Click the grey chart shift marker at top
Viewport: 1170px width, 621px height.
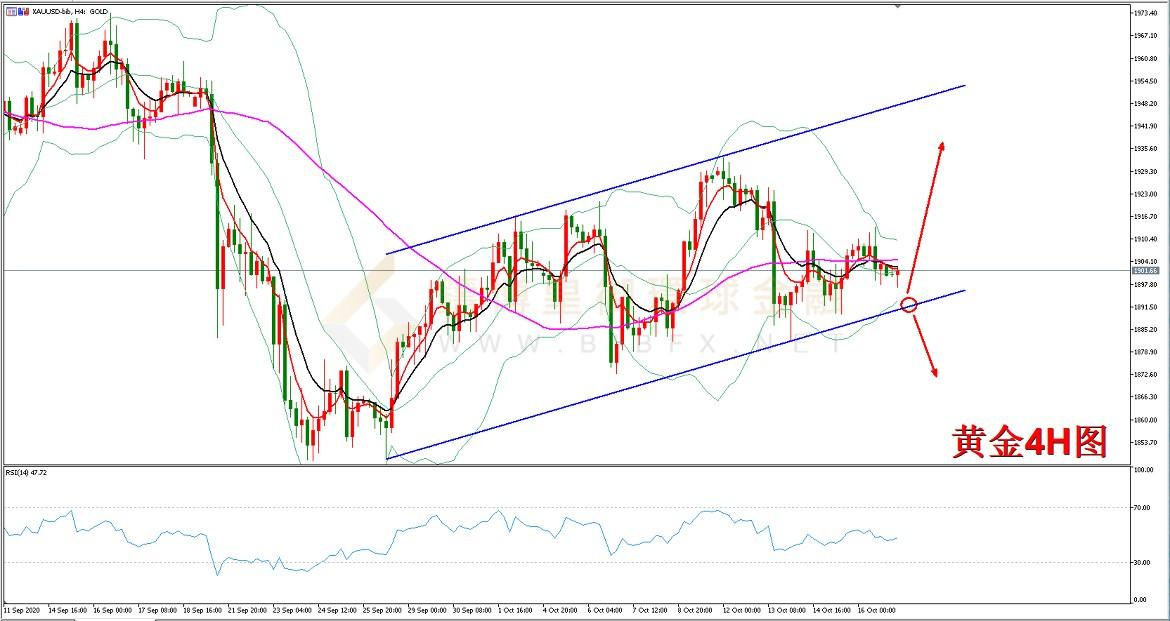click(x=896, y=6)
